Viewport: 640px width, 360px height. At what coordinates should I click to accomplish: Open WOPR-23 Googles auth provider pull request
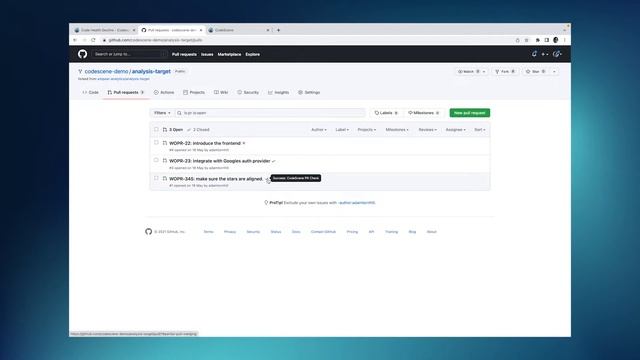[220, 161]
